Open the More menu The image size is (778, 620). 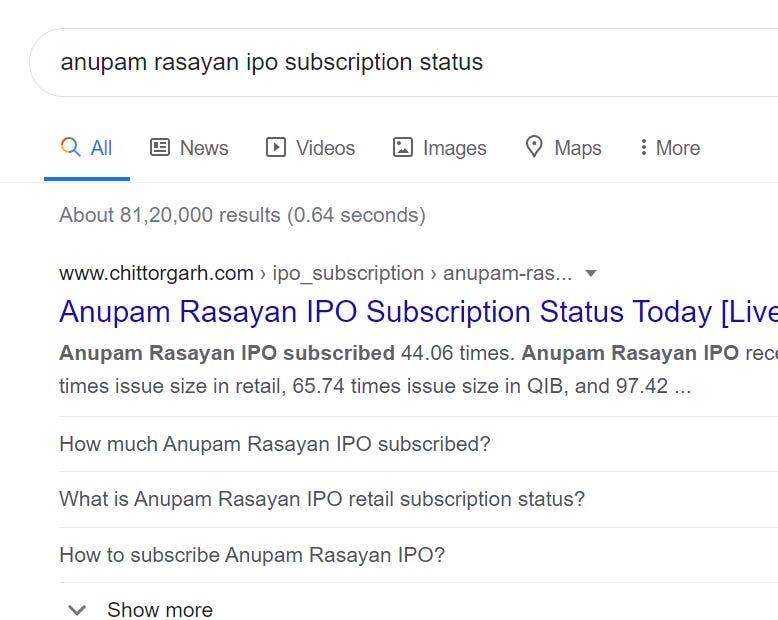pos(670,148)
